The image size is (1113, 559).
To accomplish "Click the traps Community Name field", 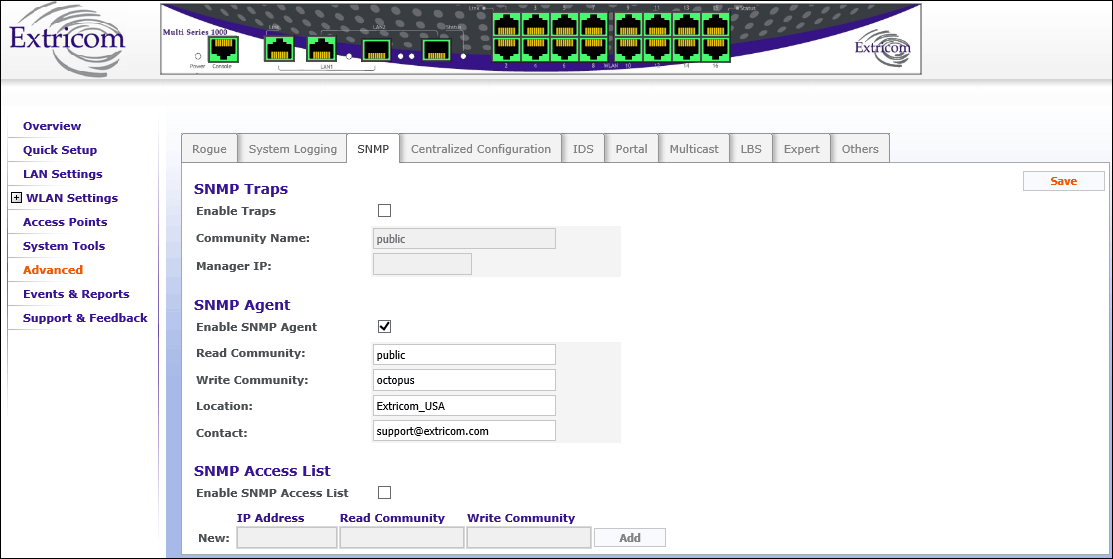I will [x=464, y=238].
